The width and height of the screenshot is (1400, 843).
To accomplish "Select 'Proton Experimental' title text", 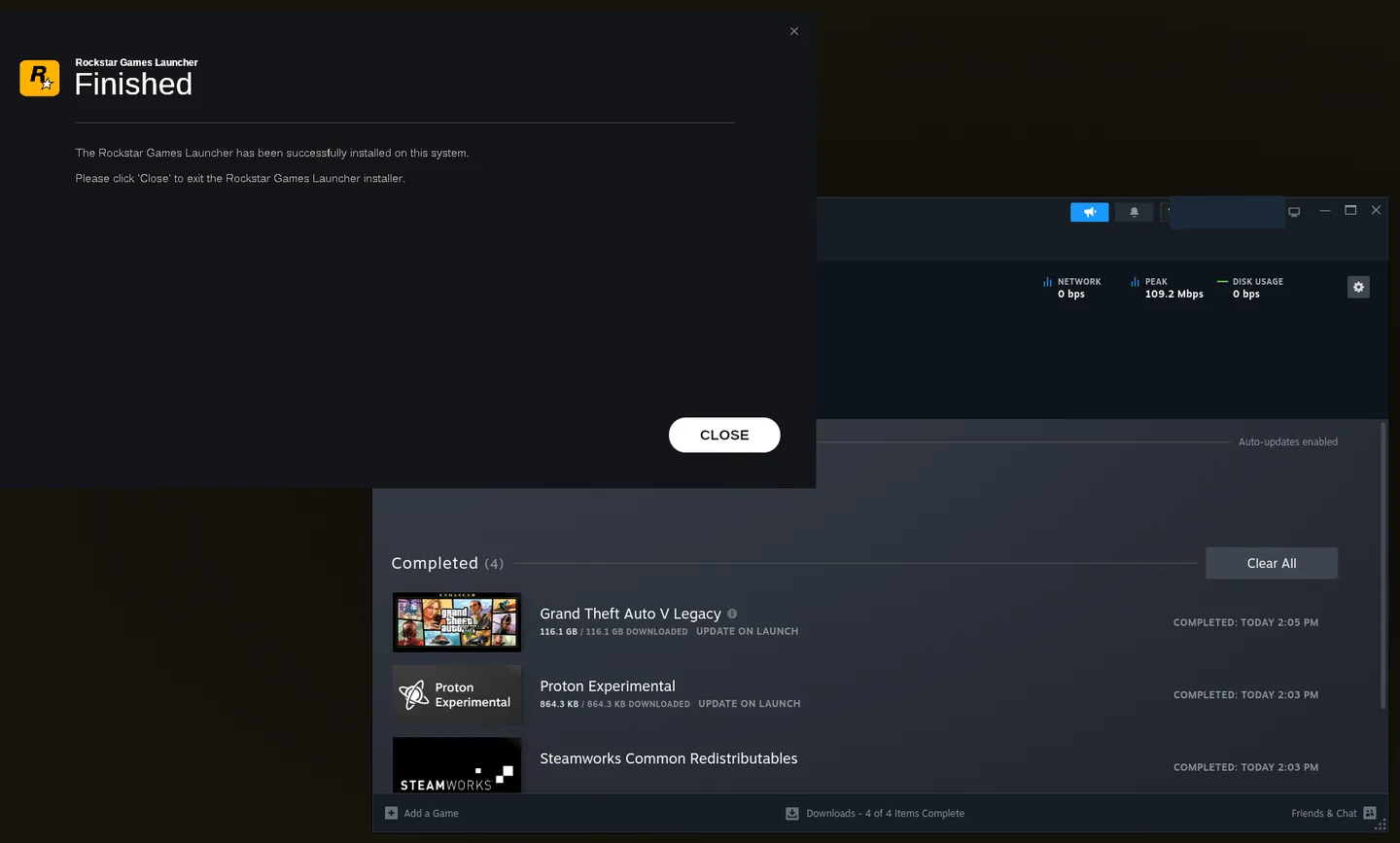I will coord(608,686).
